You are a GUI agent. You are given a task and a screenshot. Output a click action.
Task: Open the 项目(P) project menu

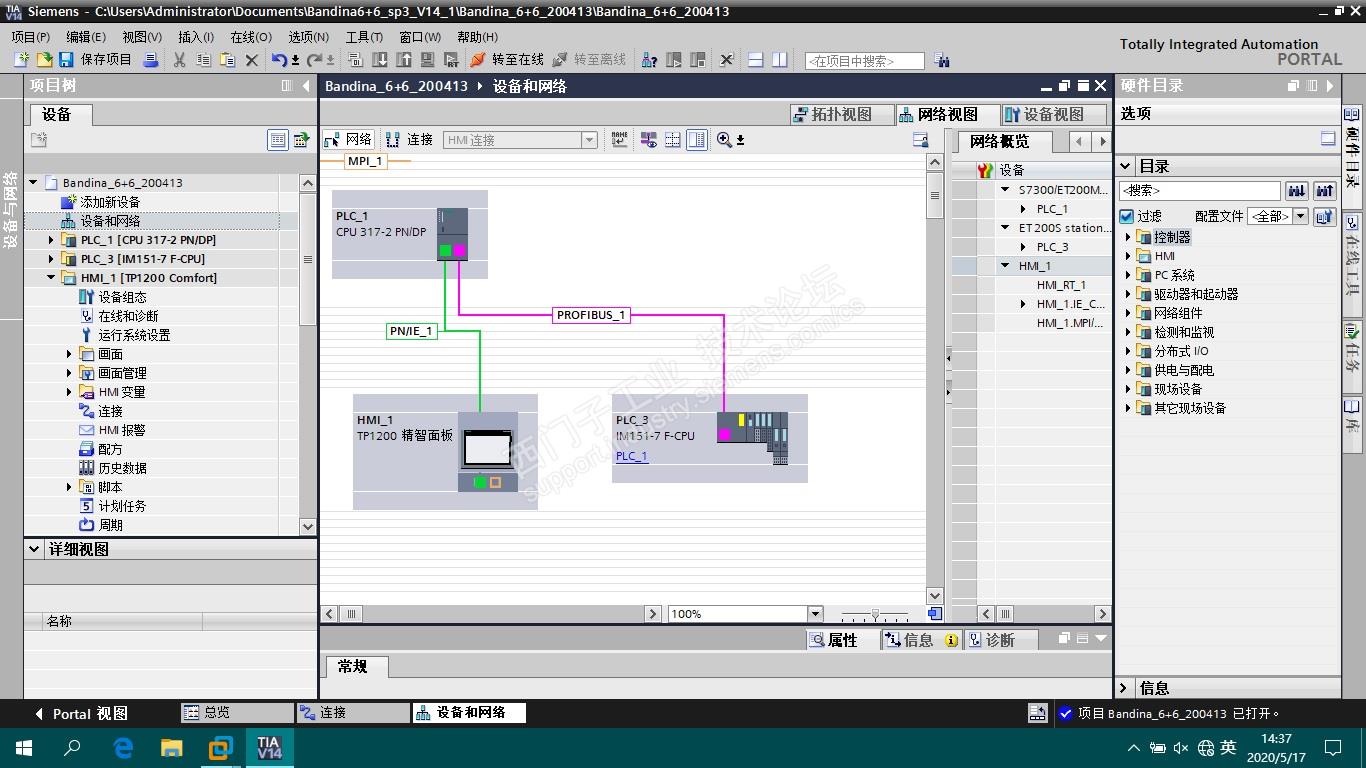(31, 37)
